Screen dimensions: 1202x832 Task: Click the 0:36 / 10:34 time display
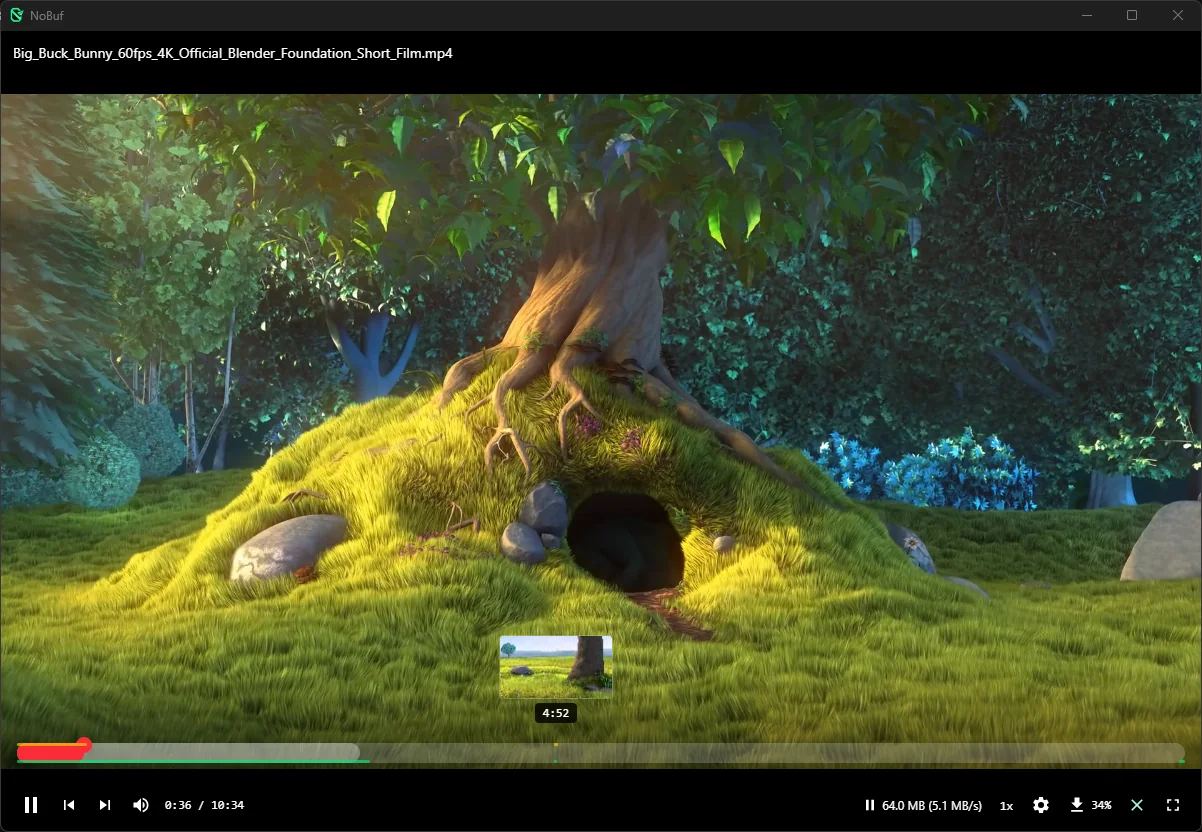click(204, 805)
